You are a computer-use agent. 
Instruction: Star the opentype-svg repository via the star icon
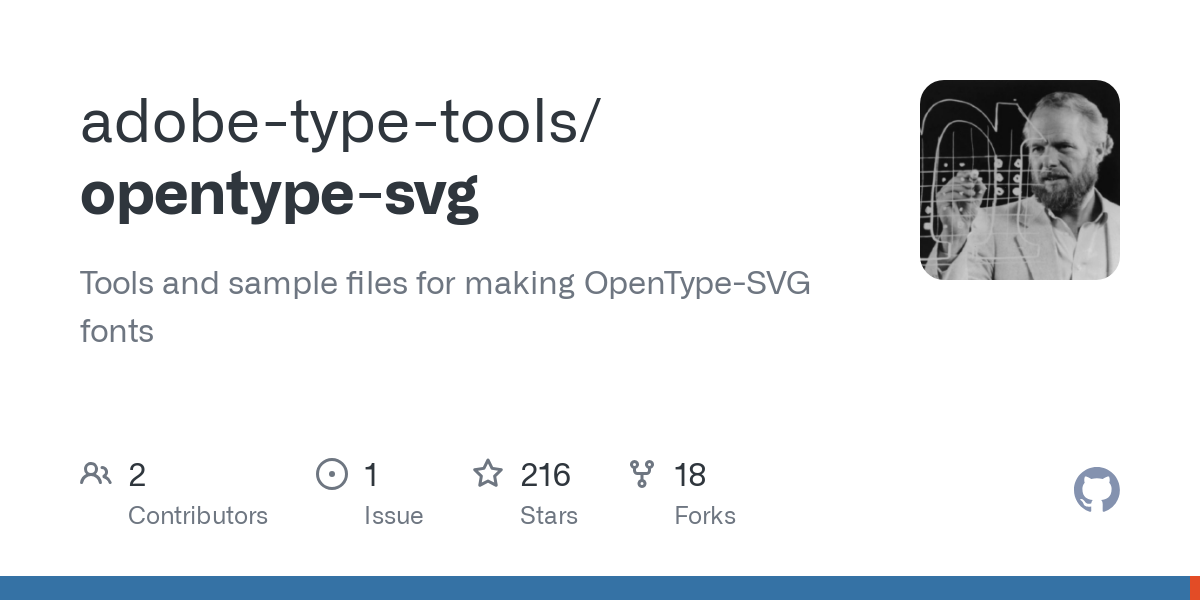tap(488, 474)
